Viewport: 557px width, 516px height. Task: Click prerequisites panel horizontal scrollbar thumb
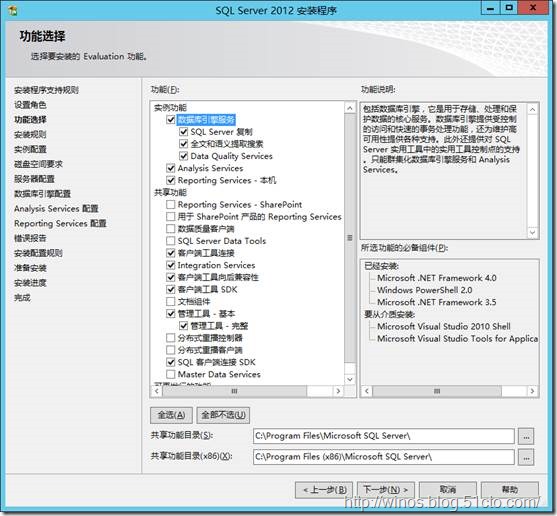click(x=437, y=391)
